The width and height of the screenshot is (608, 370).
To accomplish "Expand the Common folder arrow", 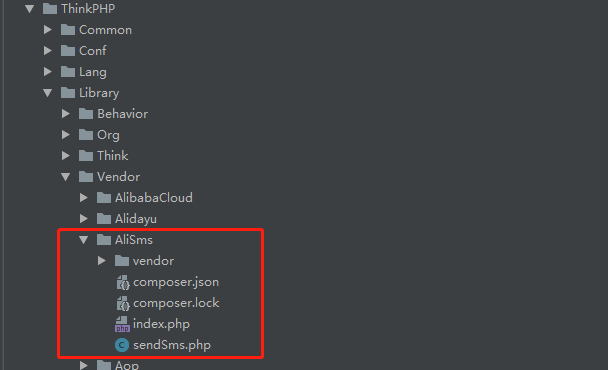I will 48,30.
